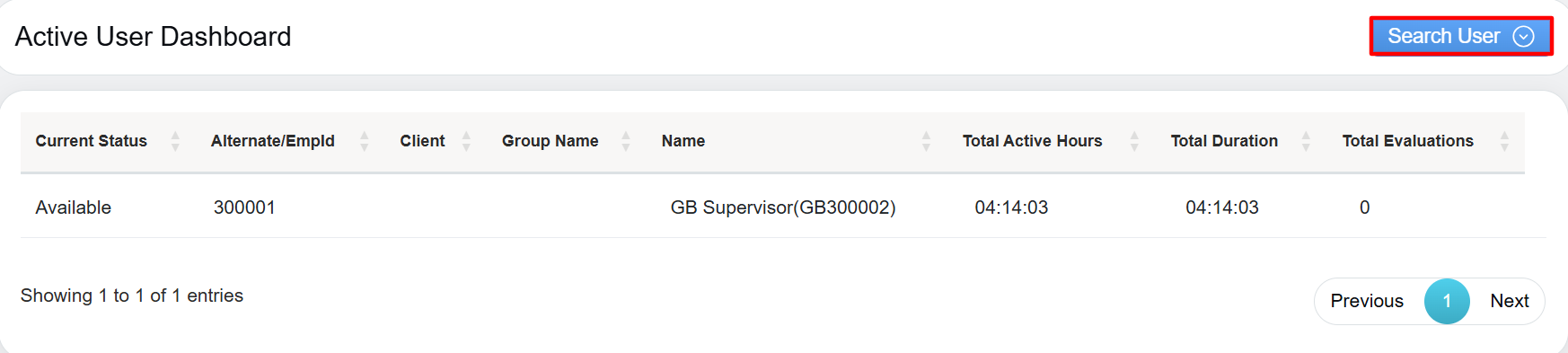Viewport: 1568px width, 353px height.
Task: Sort by Total Duration column arrows
Action: (1306, 141)
